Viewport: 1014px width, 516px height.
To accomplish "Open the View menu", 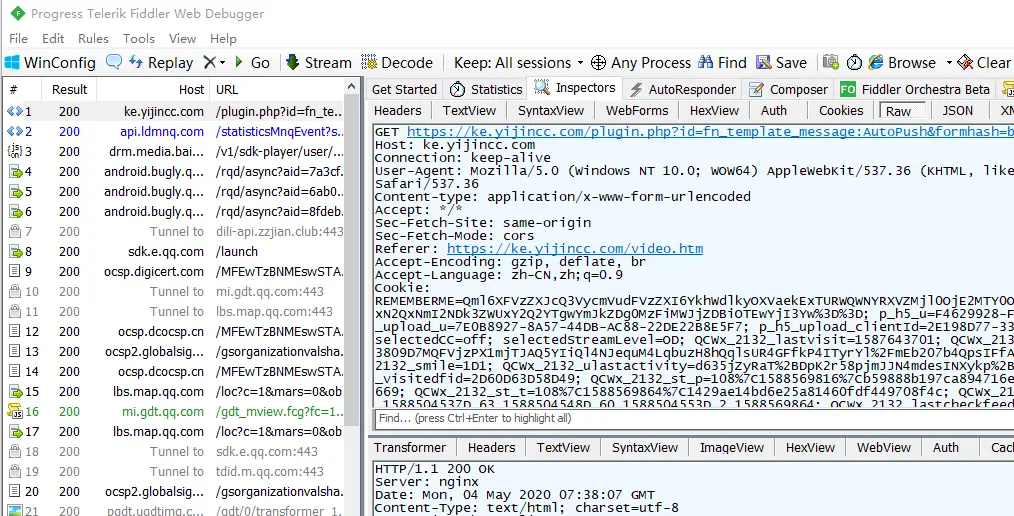I will point(182,39).
